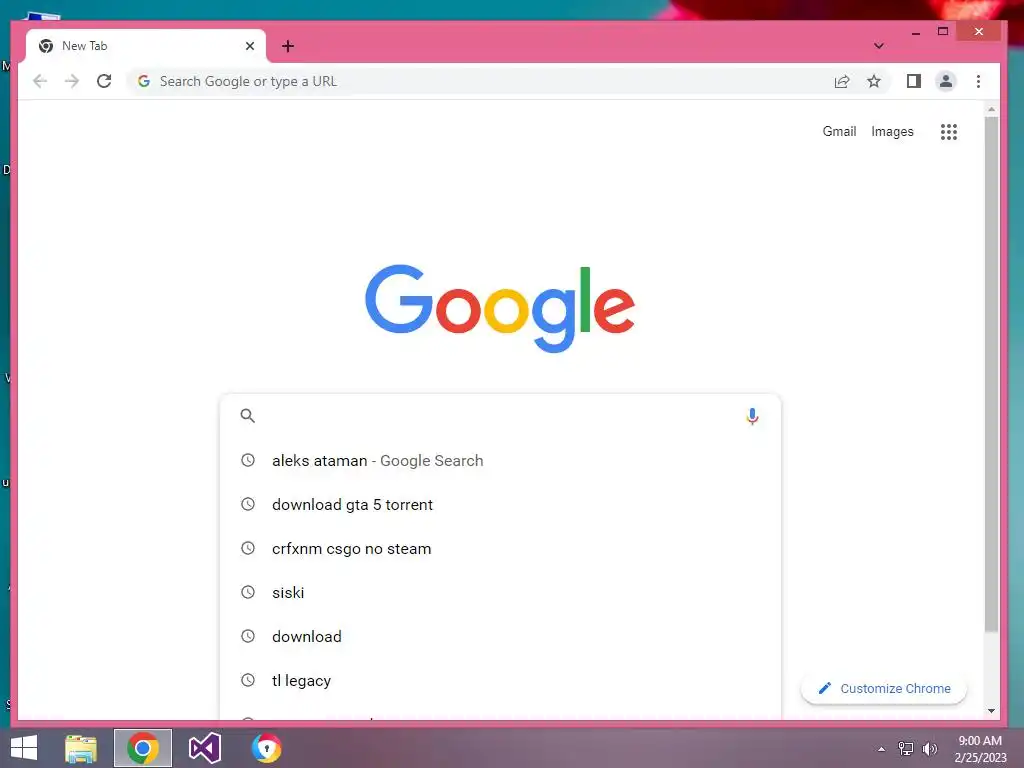Click the magnifier icon in the search box
Viewport: 1024px width, 768px height.
248,416
